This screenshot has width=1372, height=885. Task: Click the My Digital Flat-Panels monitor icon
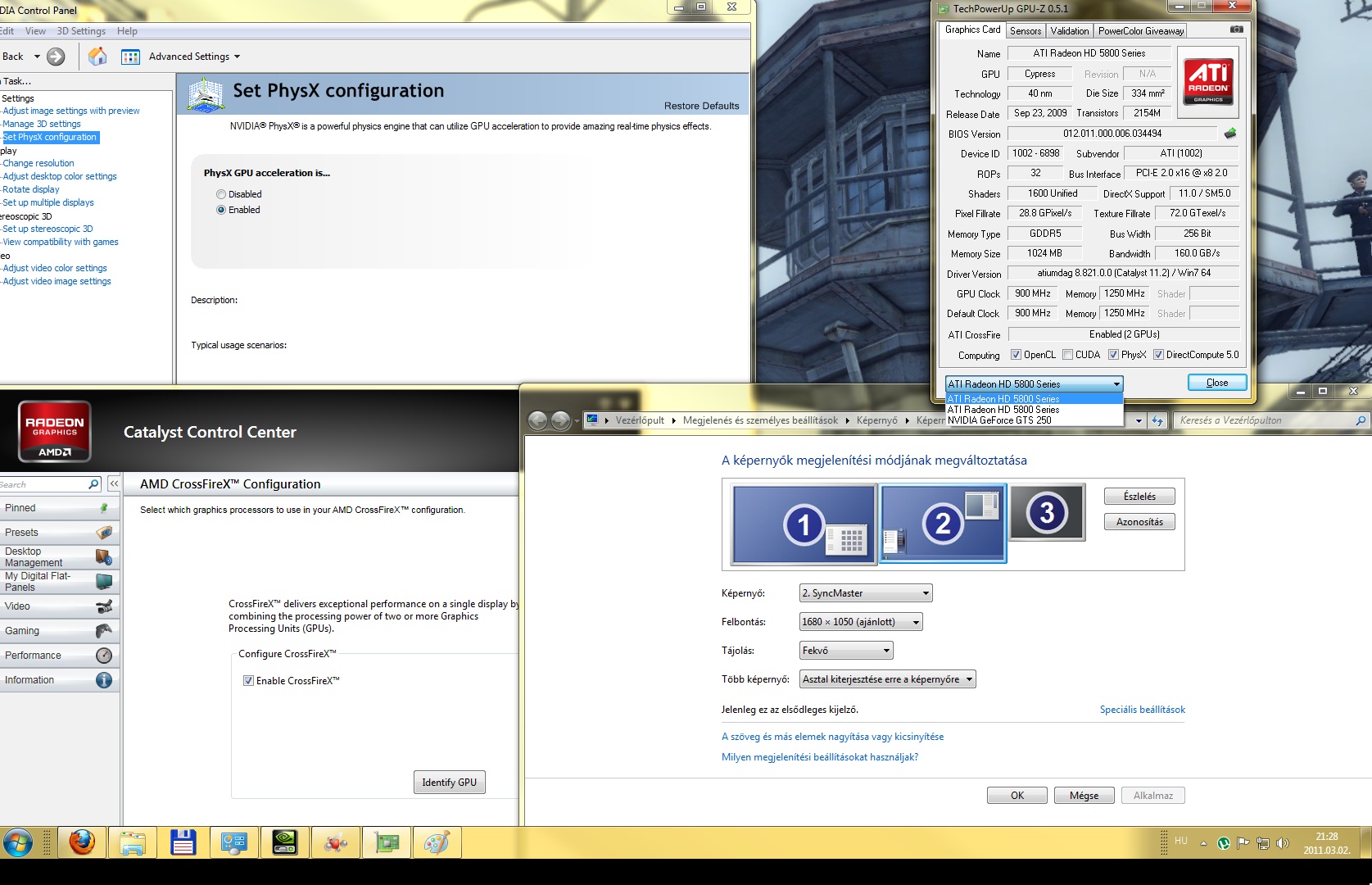click(x=104, y=582)
